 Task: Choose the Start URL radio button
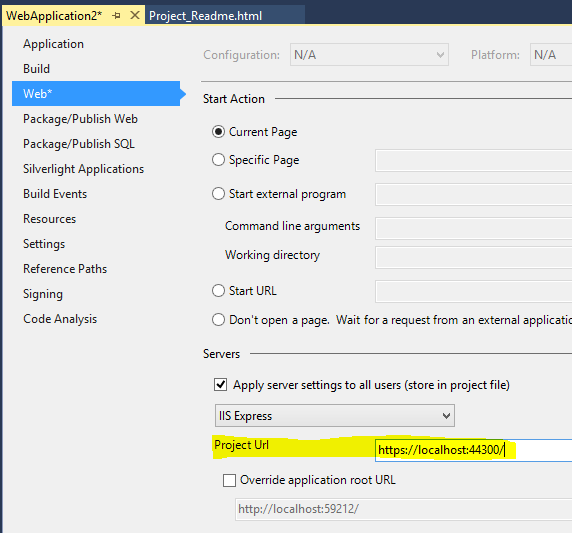pos(218,291)
